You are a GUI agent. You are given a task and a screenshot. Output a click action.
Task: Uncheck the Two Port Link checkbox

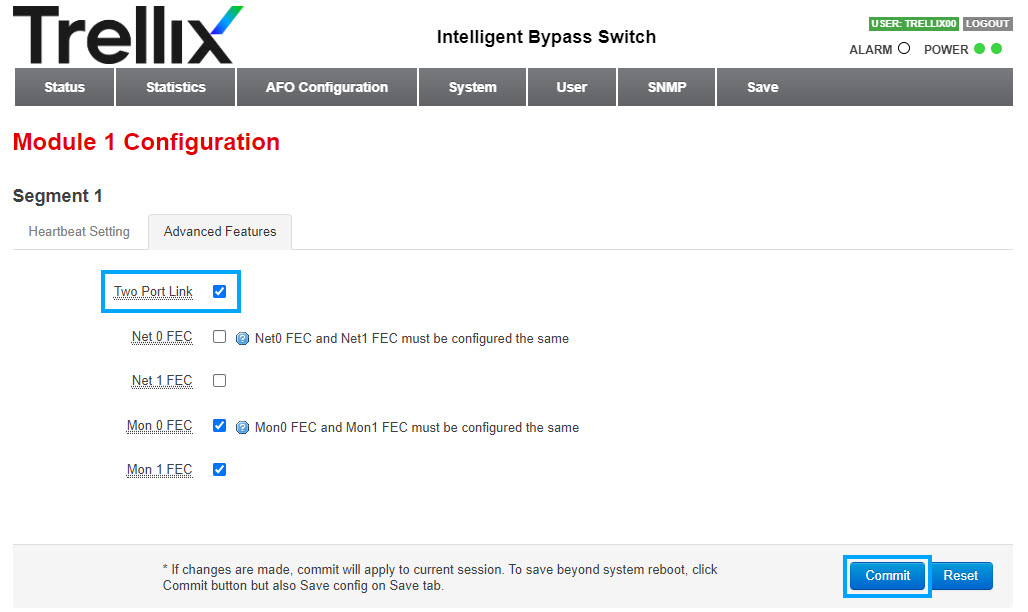tap(220, 291)
